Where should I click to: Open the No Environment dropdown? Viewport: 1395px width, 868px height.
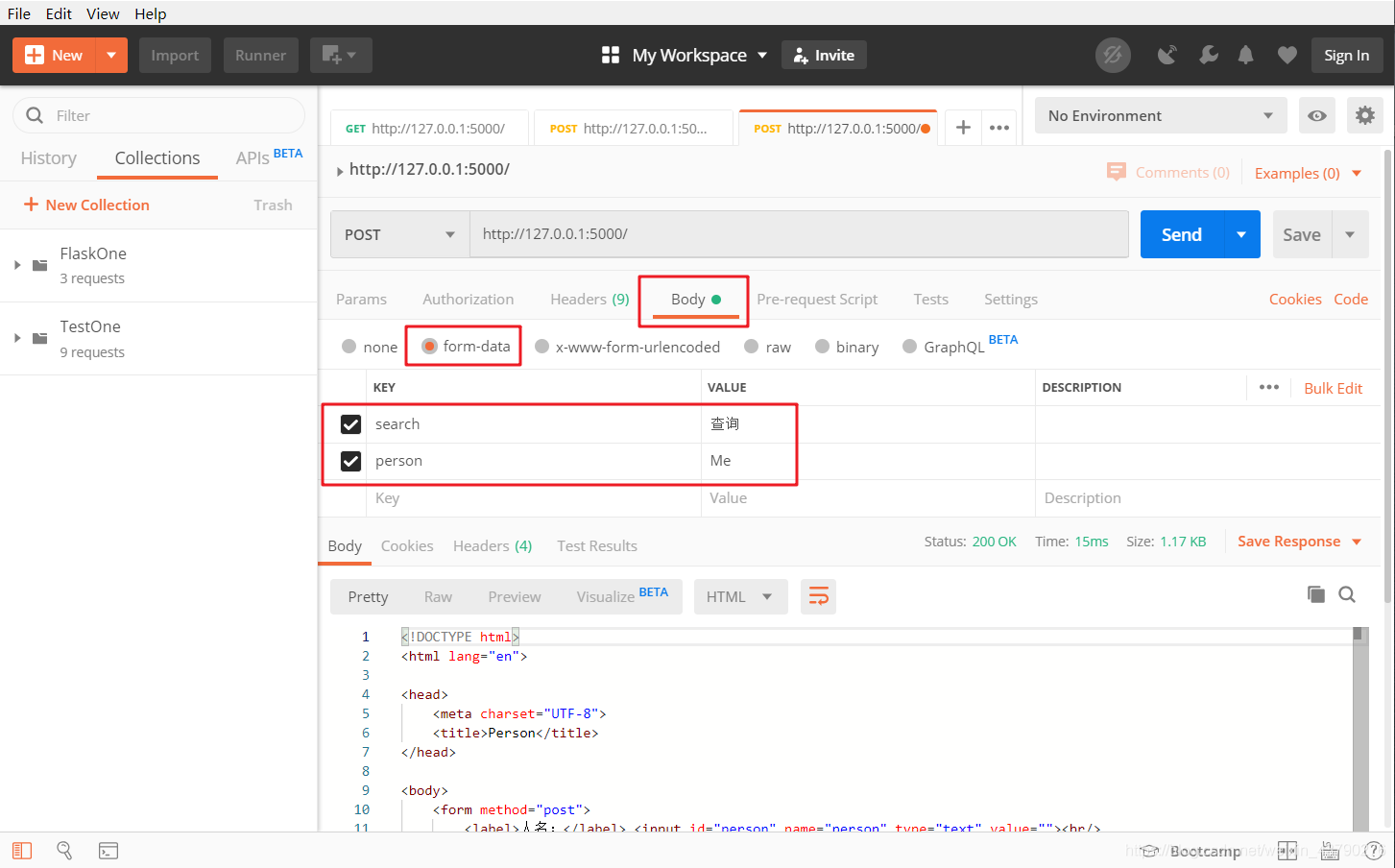click(x=1160, y=115)
